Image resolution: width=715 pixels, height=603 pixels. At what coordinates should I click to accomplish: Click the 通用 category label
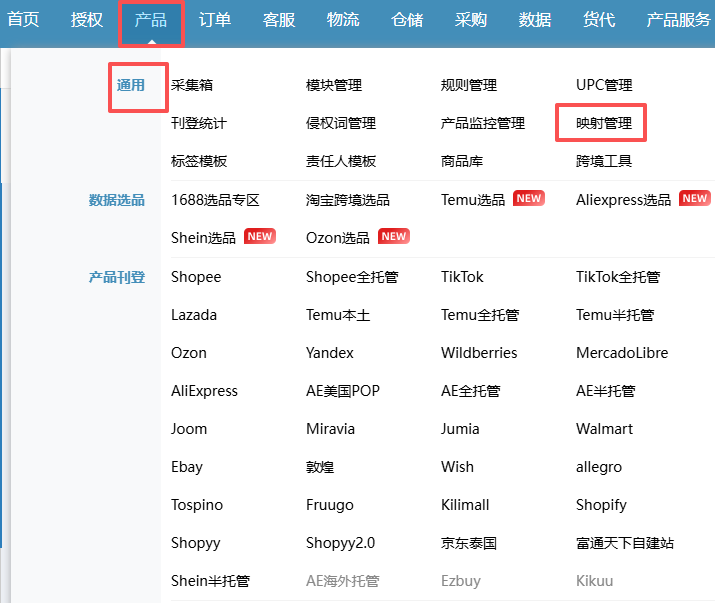[x=131, y=85]
